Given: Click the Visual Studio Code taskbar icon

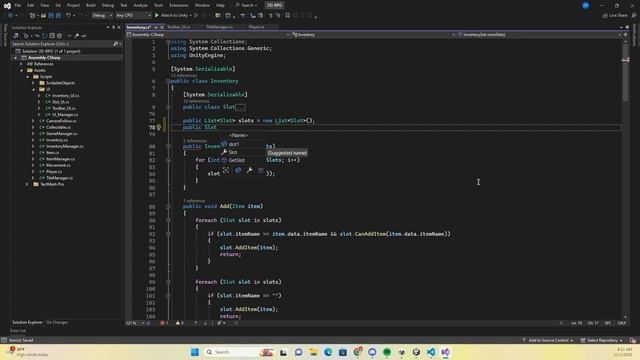Looking at the screenshot, I should click(x=431, y=352).
